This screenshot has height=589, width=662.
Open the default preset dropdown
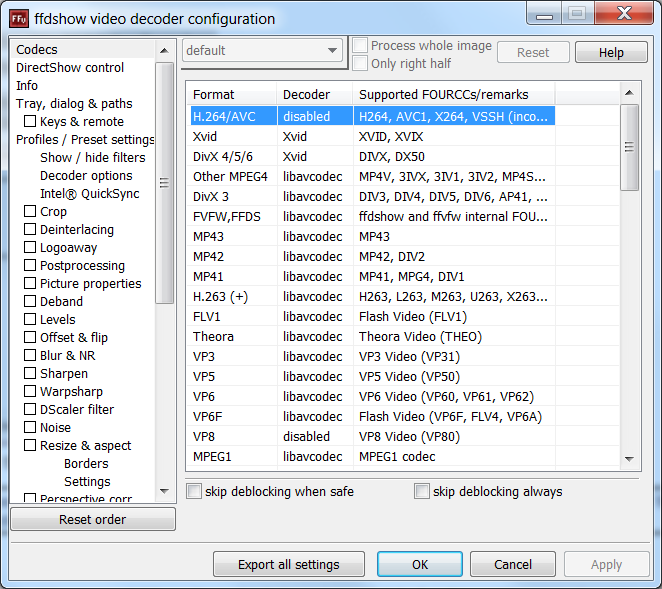263,51
